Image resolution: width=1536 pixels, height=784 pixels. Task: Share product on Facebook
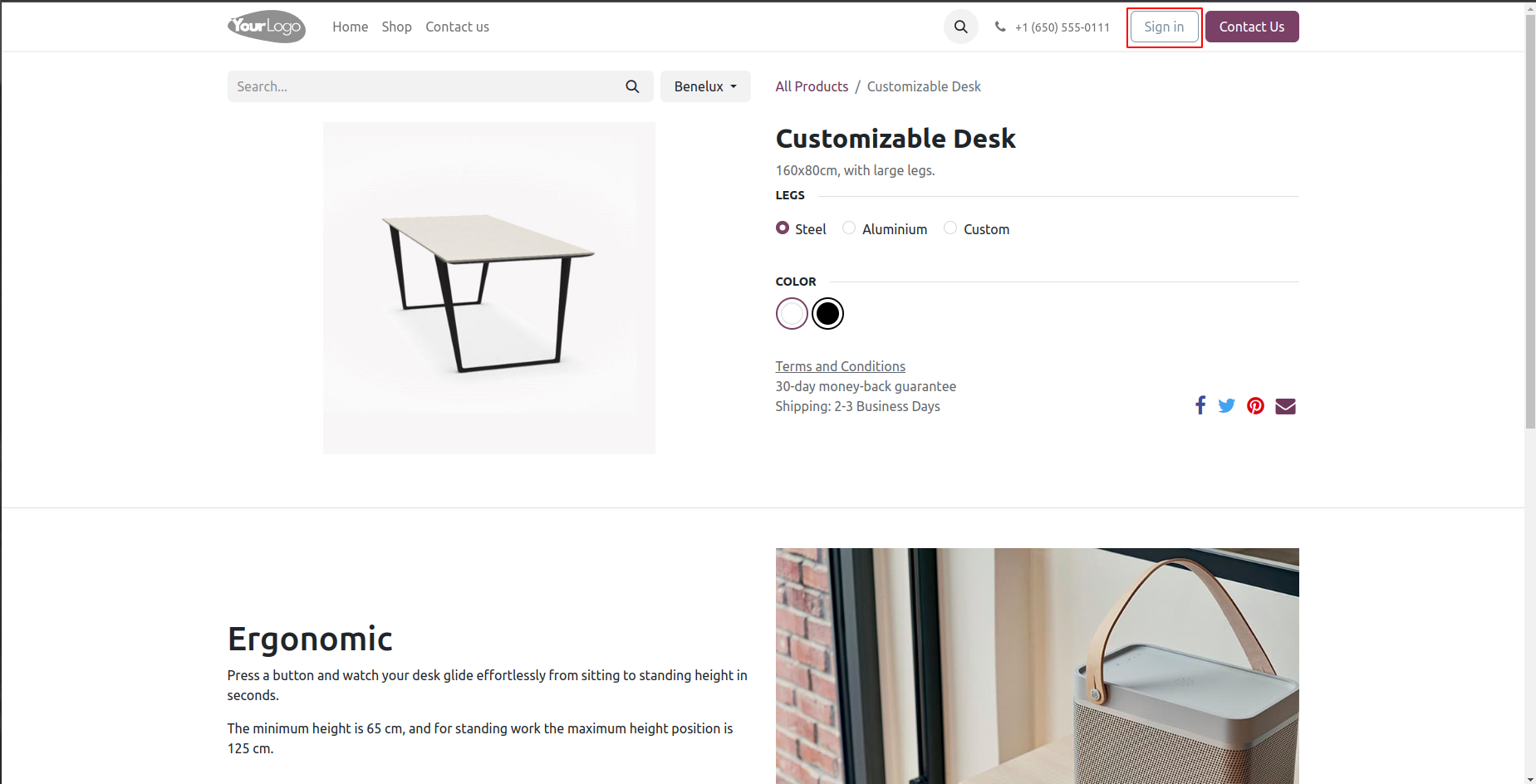point(1200,405)
